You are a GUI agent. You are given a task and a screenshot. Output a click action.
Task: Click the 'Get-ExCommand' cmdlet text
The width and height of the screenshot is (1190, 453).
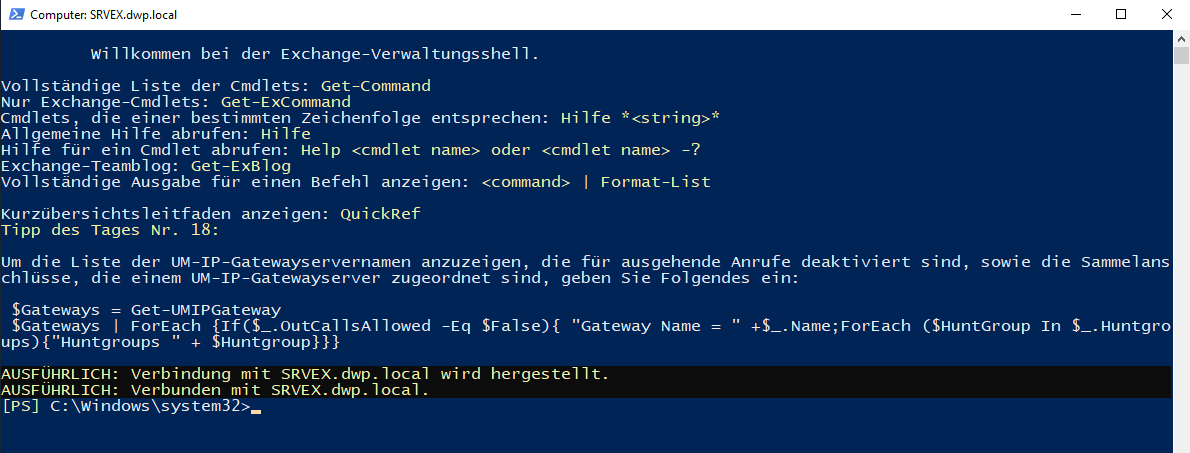click(285, 102)
